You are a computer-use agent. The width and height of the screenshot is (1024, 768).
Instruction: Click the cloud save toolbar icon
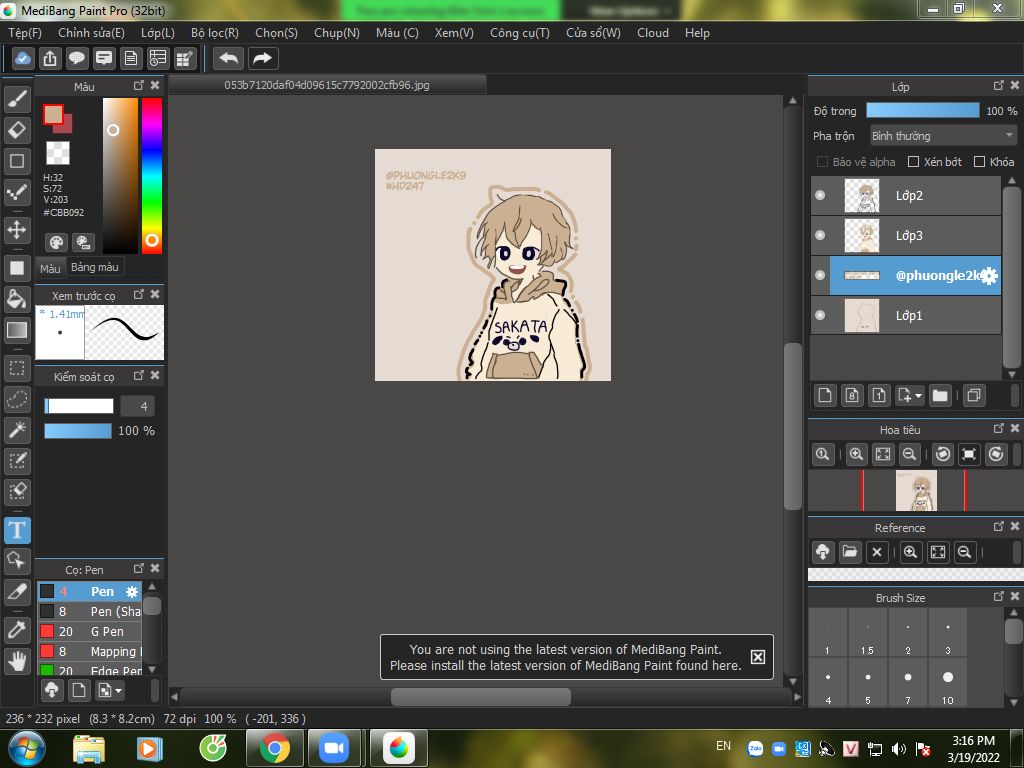coord(22,59)
